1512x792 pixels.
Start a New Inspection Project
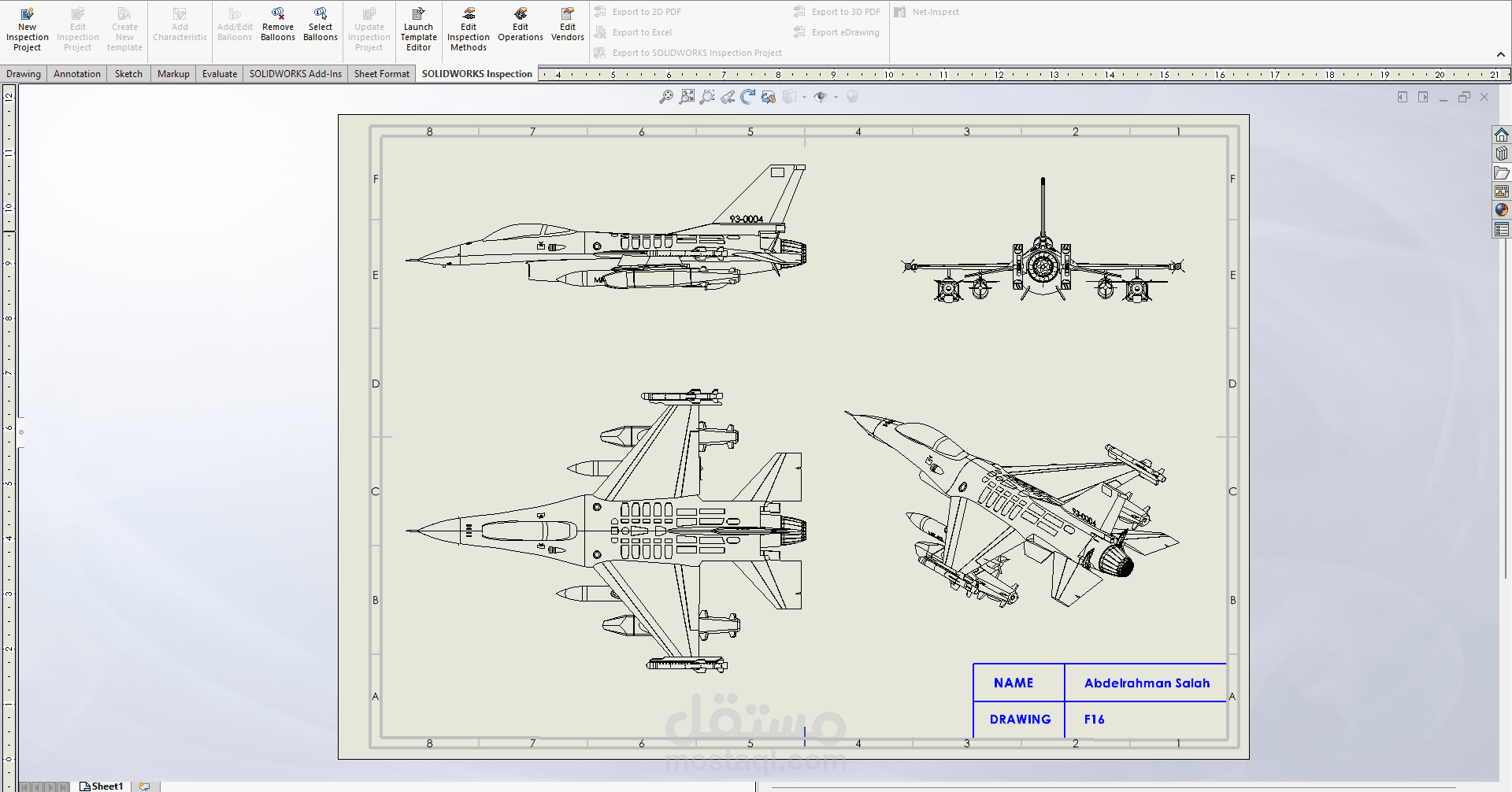click(28, 30)
